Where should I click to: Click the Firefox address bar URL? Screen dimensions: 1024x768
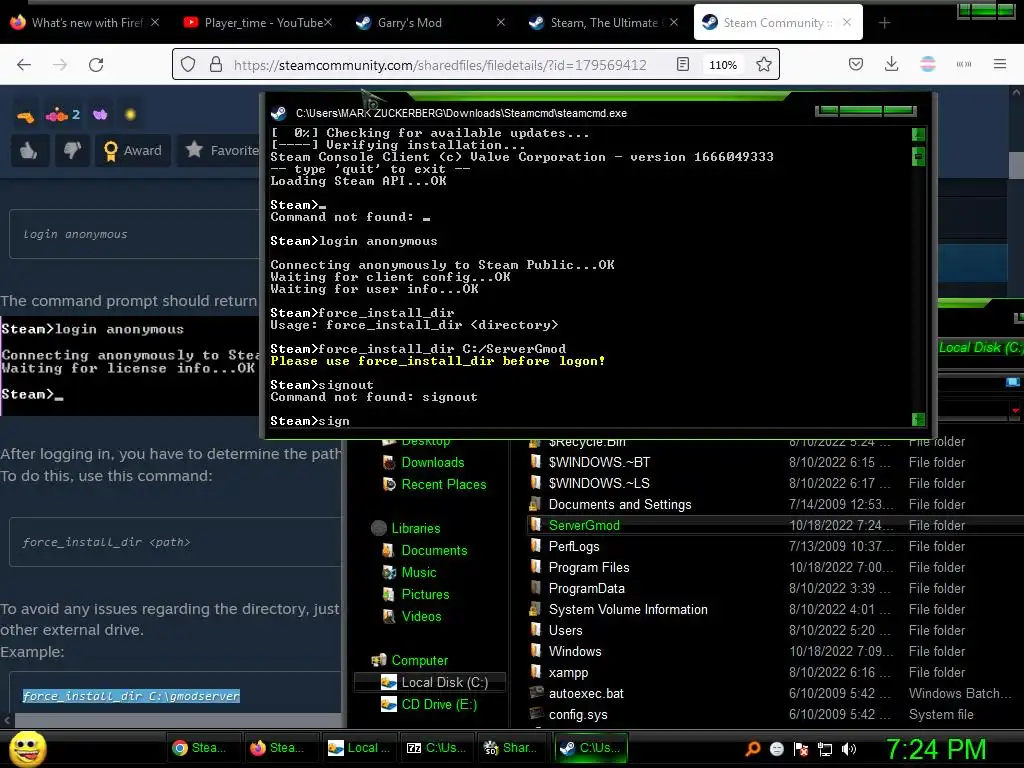440,65
